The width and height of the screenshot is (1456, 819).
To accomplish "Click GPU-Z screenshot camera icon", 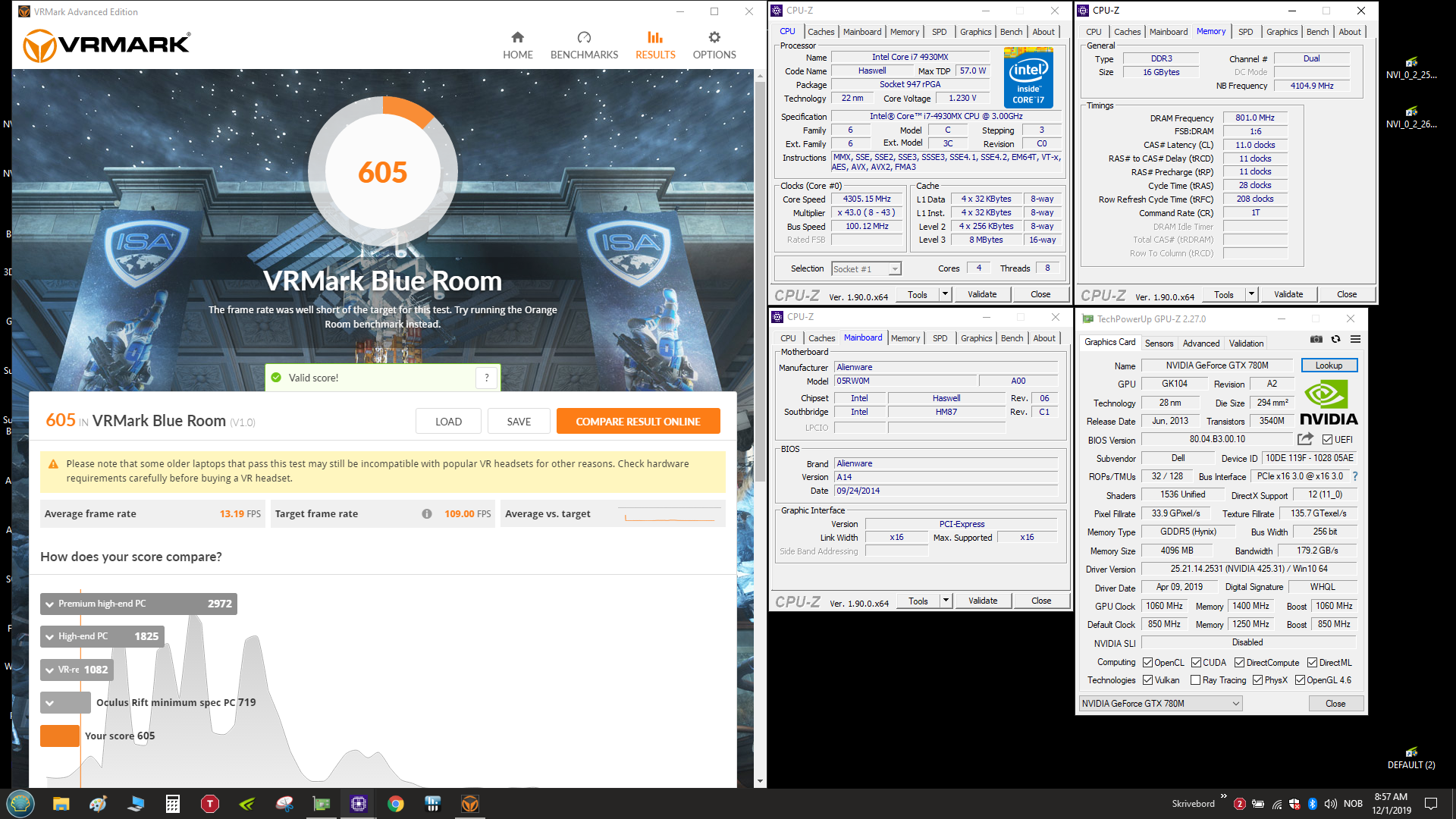I will (1316, 340).
